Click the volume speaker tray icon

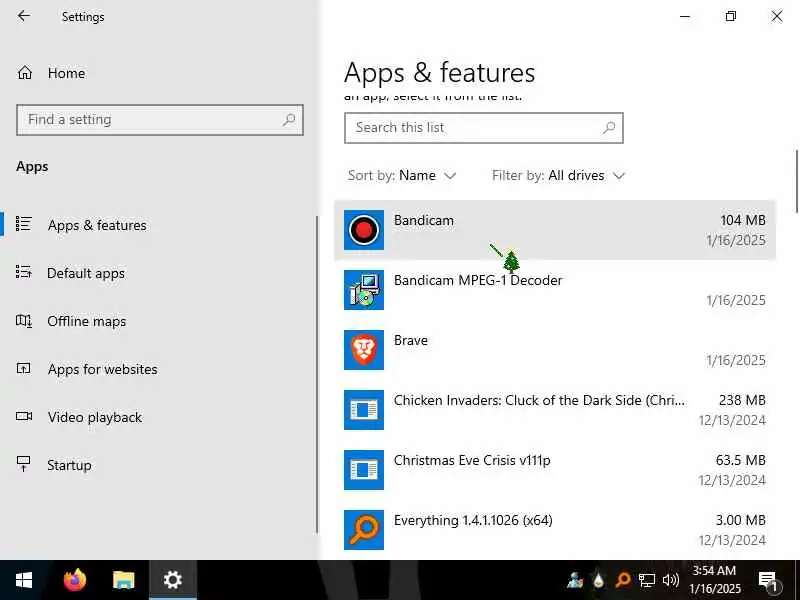(x=670, y=580)
